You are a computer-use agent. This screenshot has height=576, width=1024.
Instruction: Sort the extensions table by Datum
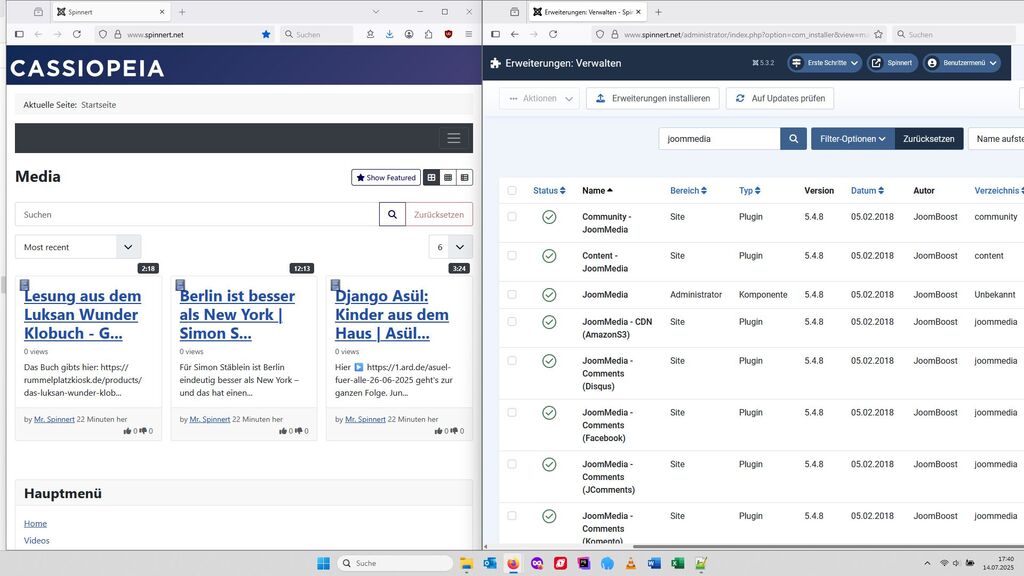tap(867, 191)
